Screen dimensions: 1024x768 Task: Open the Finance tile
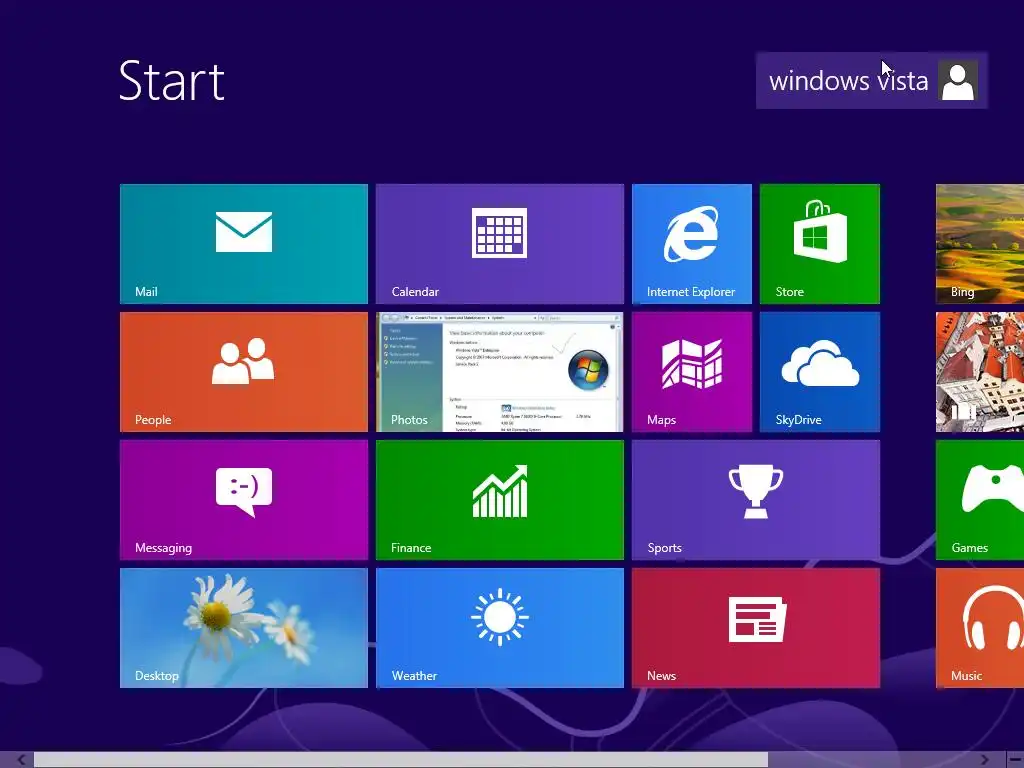pos(500,500)
